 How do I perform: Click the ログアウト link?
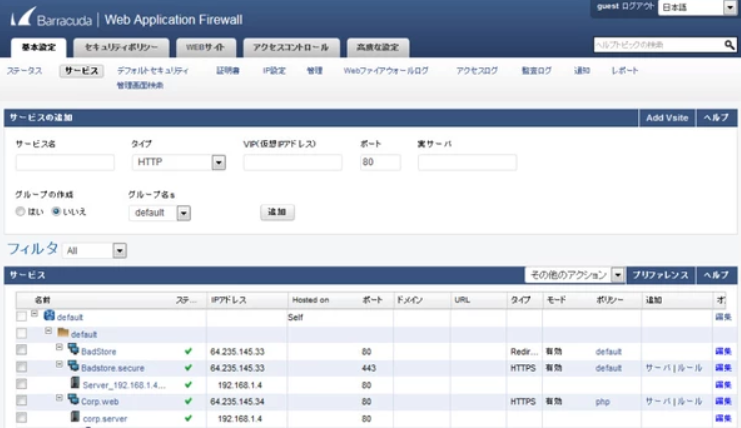[x=638, y=7]
